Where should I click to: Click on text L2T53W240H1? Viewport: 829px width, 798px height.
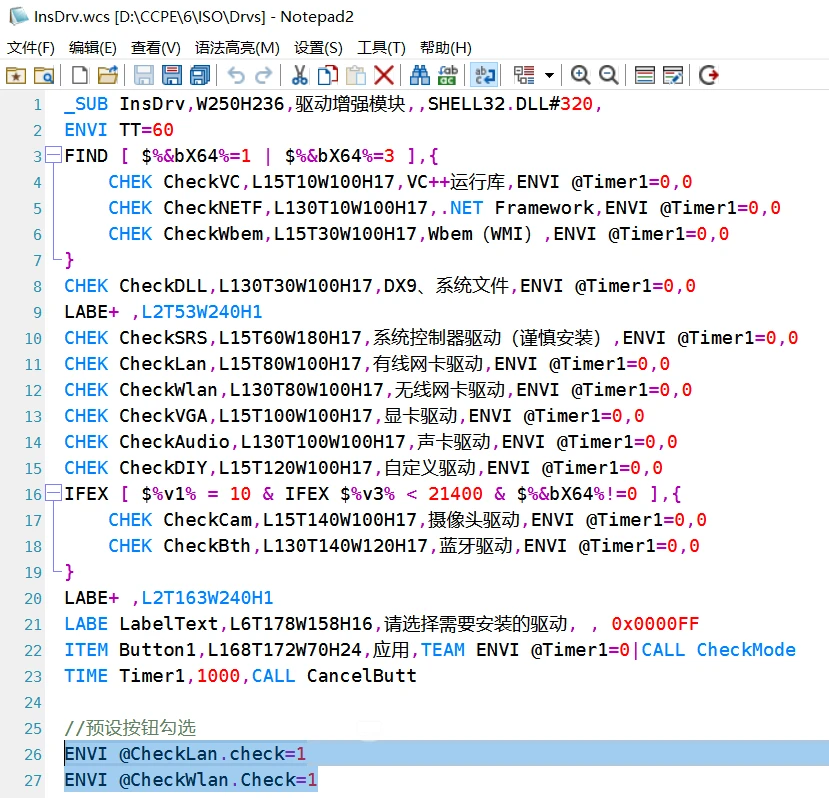pos(202,312)
